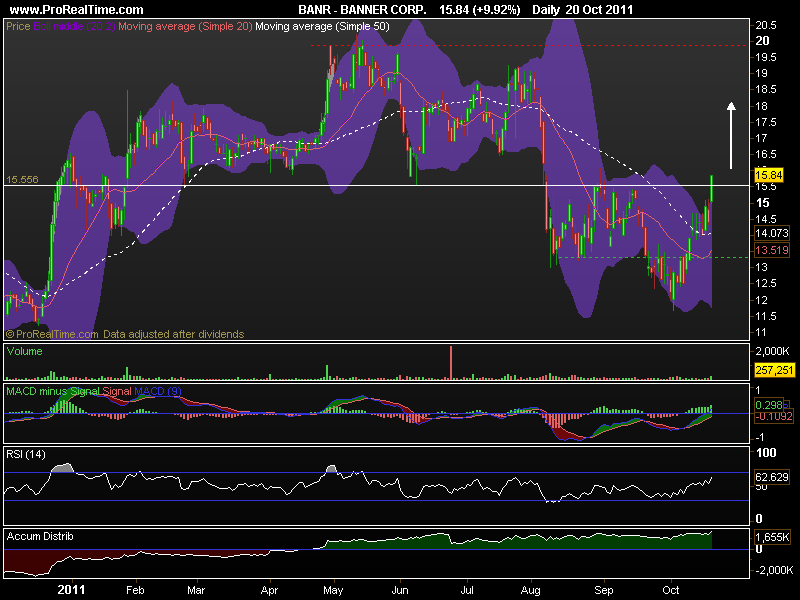
Task: Click the Jun label on time axis
Action: click(400, 590)
